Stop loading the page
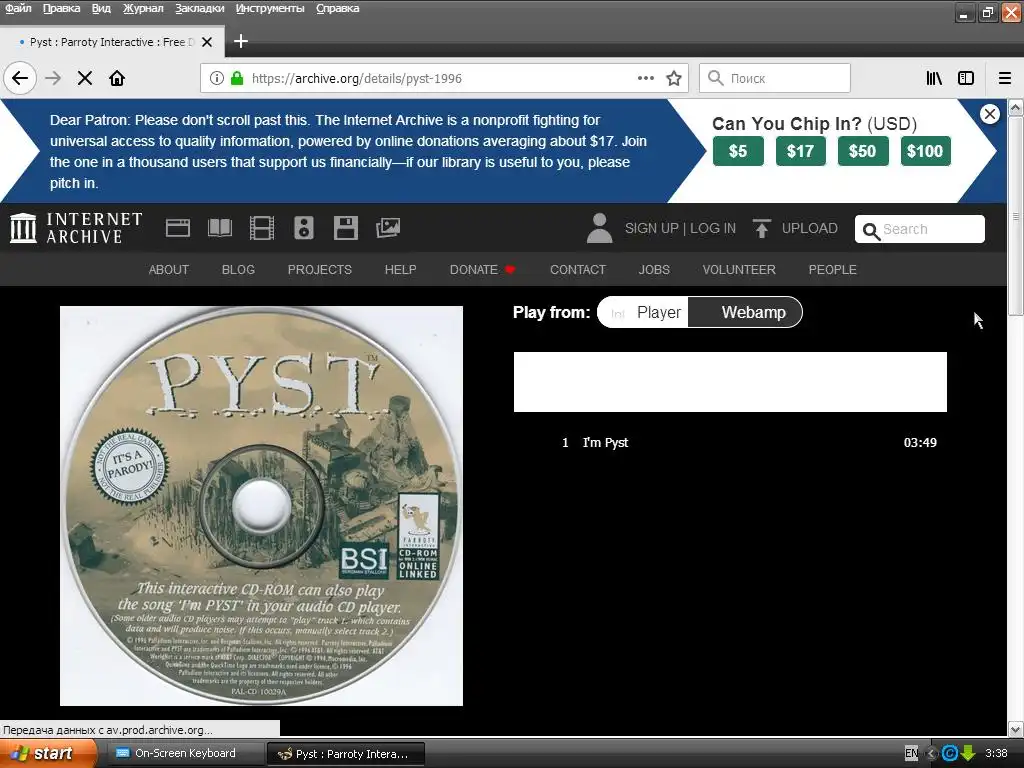 pyautogui.click(x=85, y=78)
